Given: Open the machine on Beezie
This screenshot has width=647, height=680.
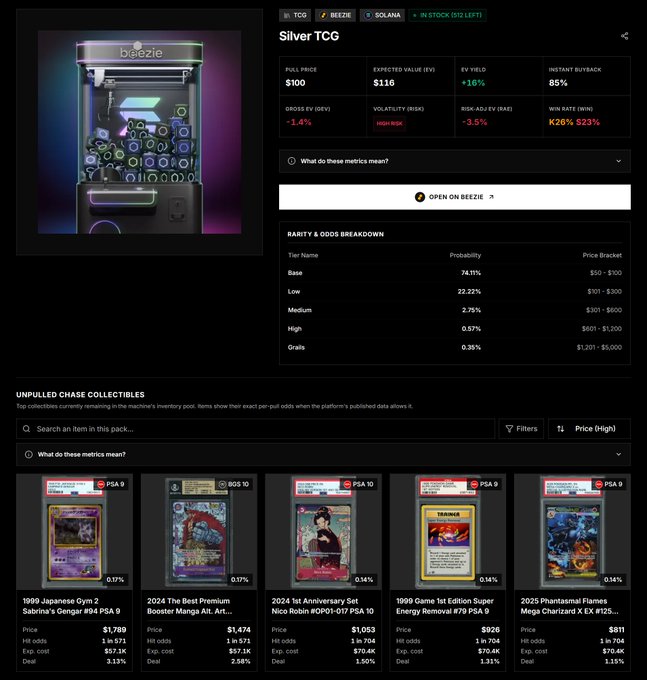Looking at the screenshot, I should tap(455, 197).
